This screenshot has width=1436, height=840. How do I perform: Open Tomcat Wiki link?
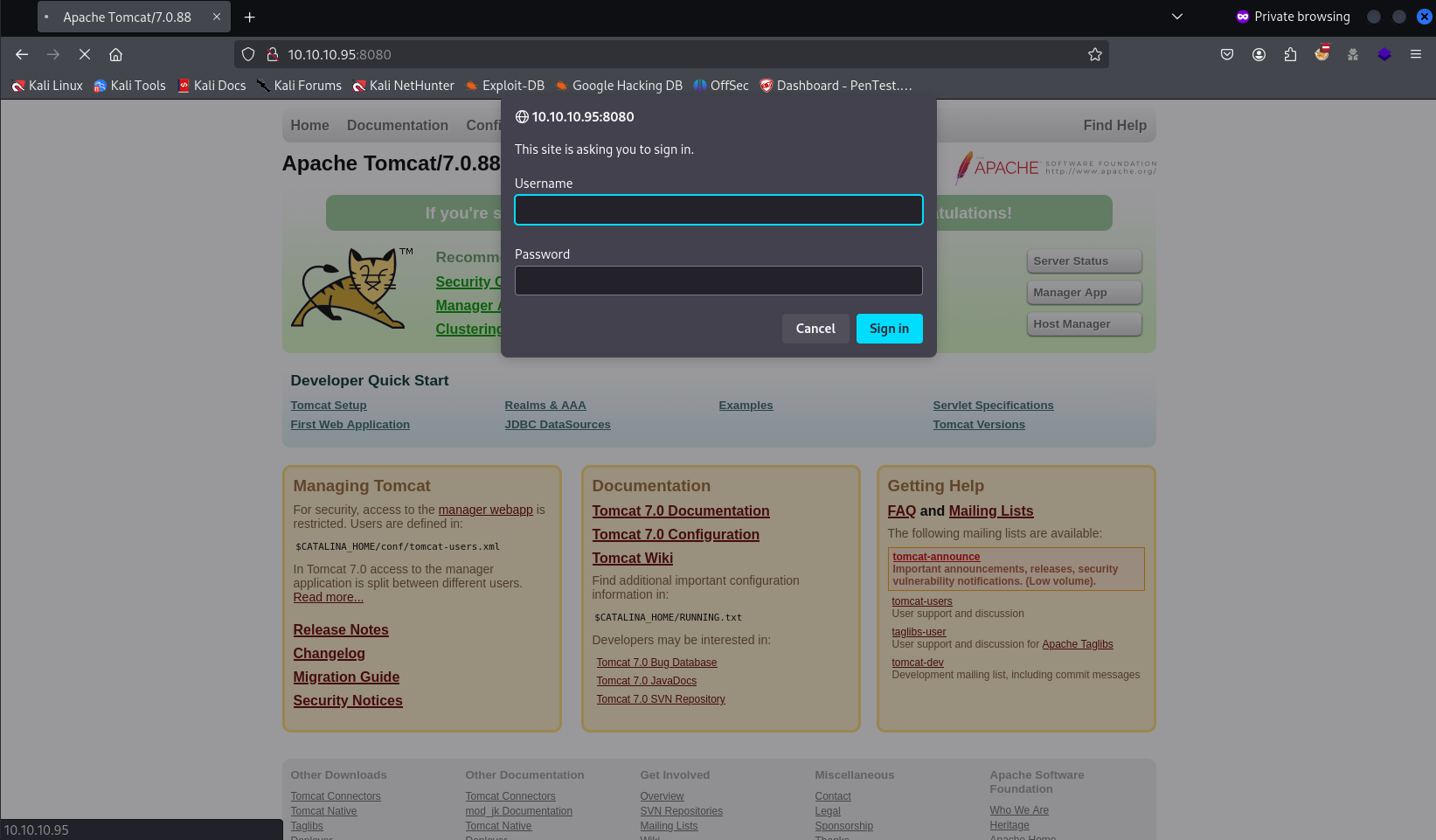click(x=633, y=558)
